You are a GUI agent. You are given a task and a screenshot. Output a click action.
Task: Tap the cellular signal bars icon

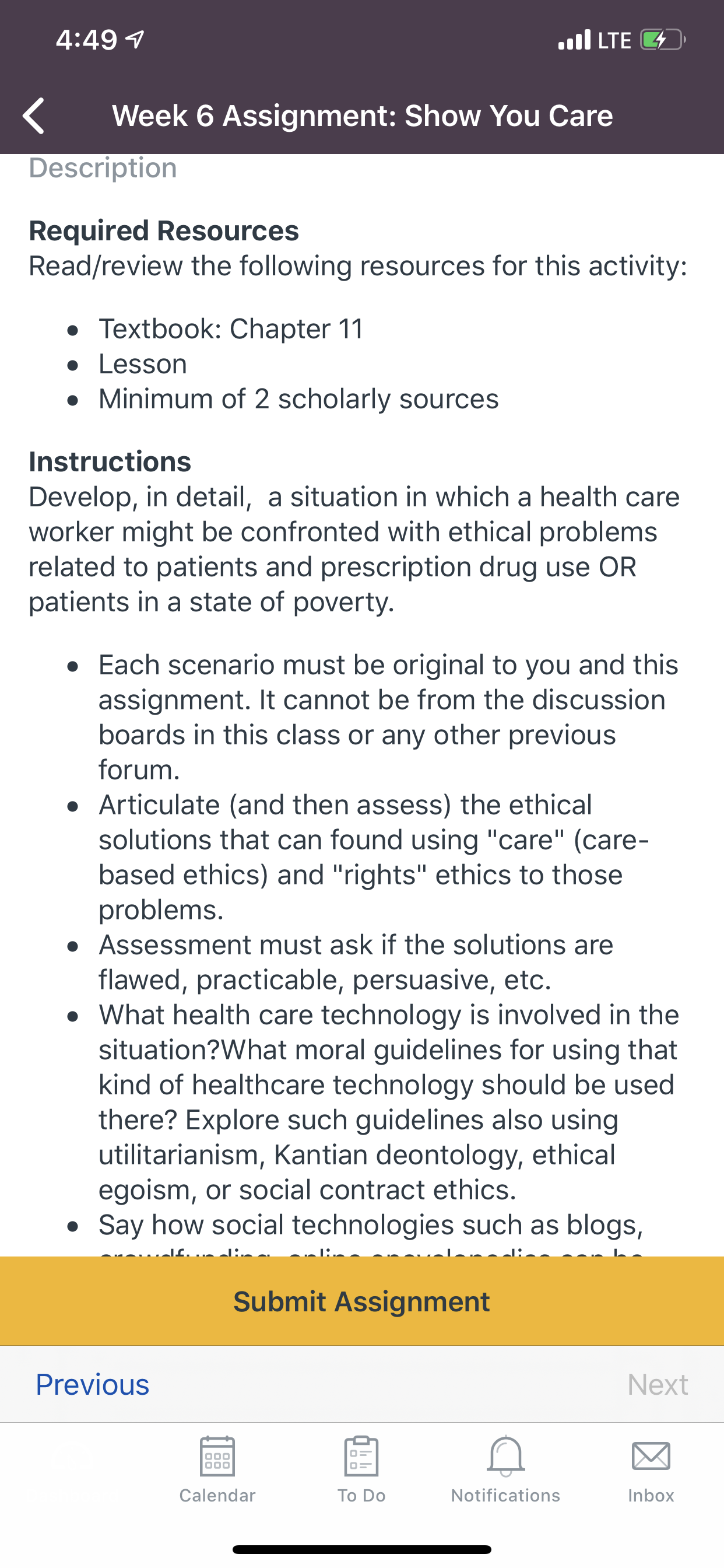(574, 40)
